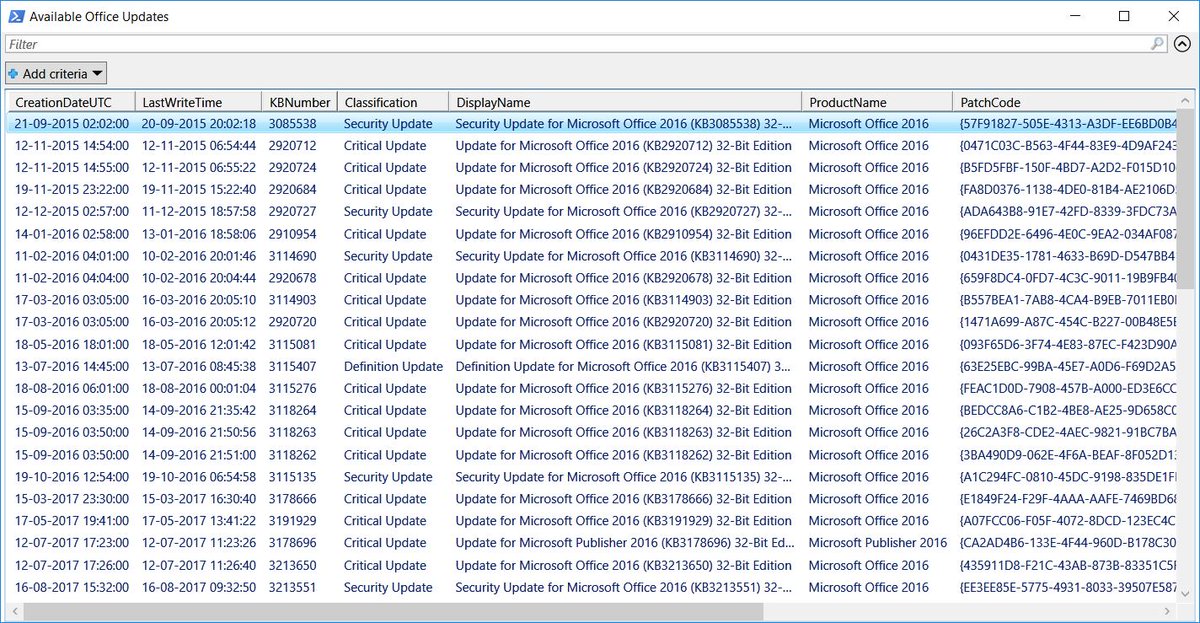Click LastWriteTime 14-09-2016 21:35:42
Viewport: 1200px width, 623px height.
(198, 410)
